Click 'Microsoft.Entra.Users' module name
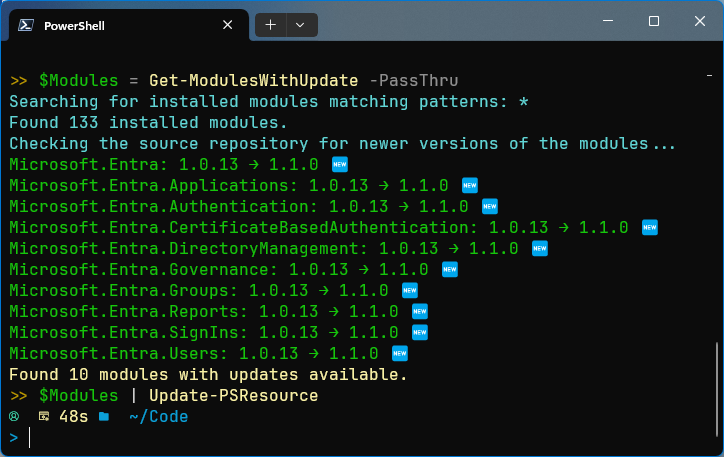The width and height of the screenshot is (724, 457). [x=114, y=354]
